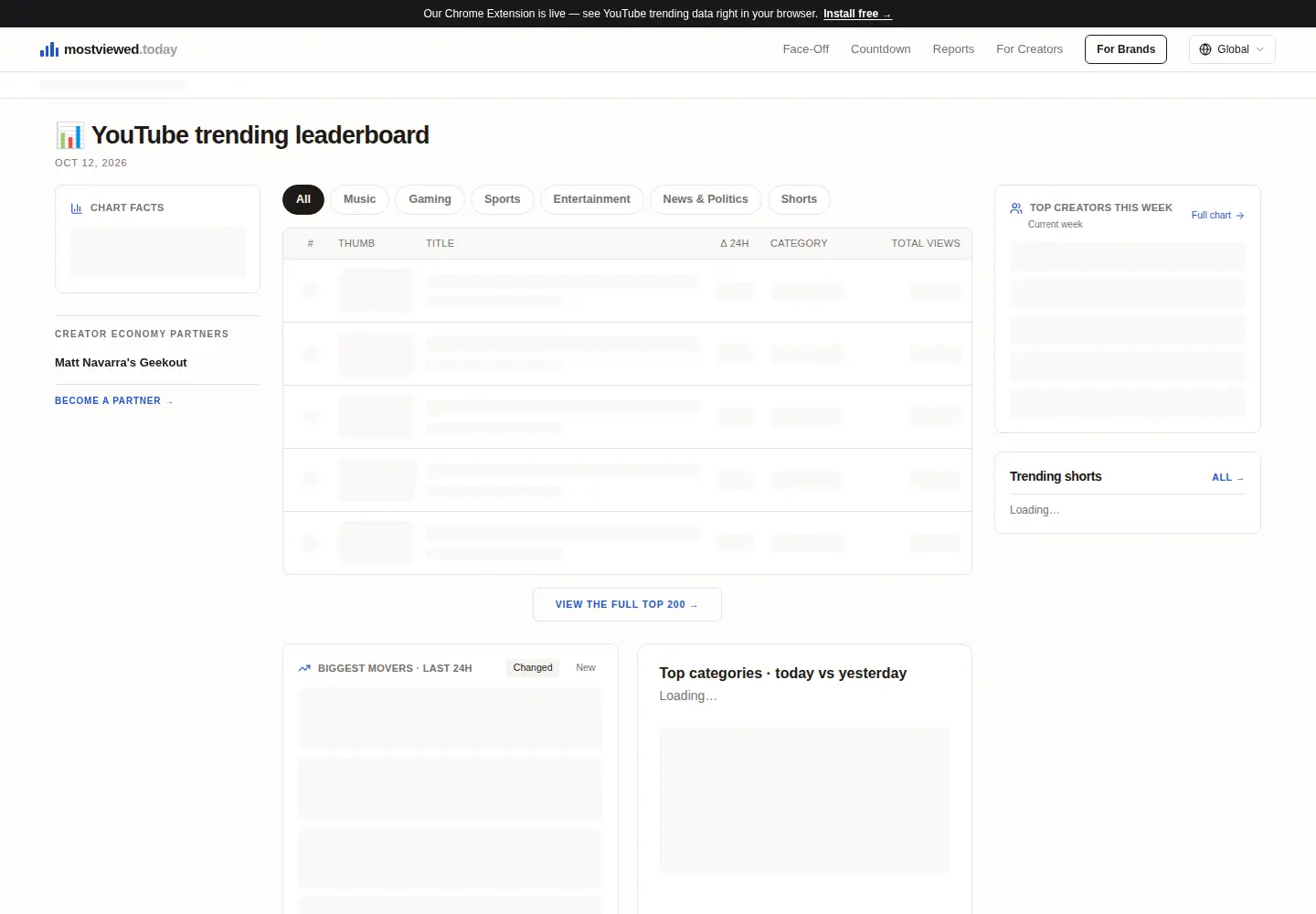Click the For Brands button
The height and width of the screenshot is (914, 1316).
tap(1126, 49)
